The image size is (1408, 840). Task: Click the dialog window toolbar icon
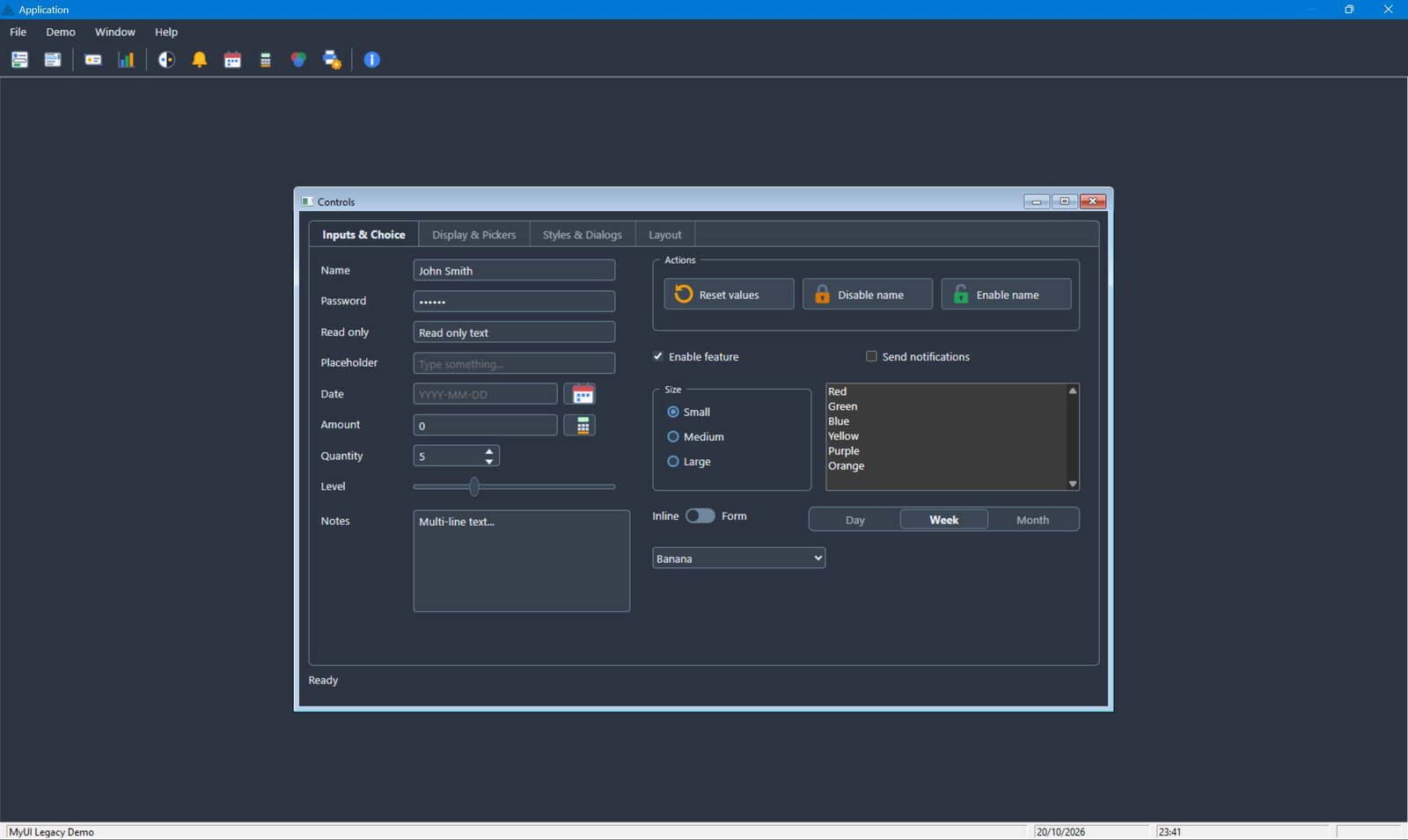[x=53, y=60]
